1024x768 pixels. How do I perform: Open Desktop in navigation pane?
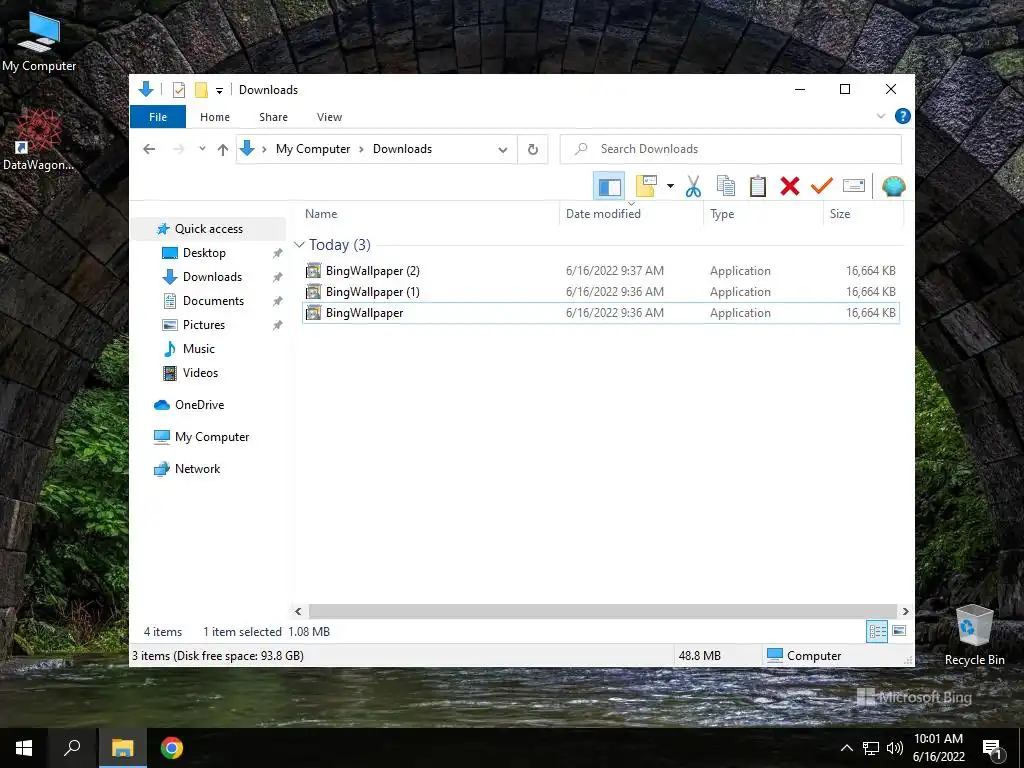click(x=204, y=253)
